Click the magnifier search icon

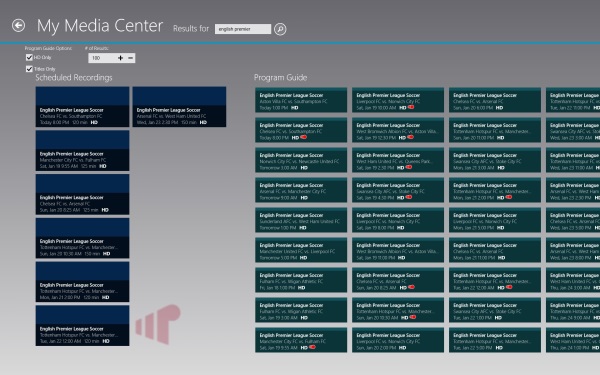pyautogui.click(x=280, y=29)
